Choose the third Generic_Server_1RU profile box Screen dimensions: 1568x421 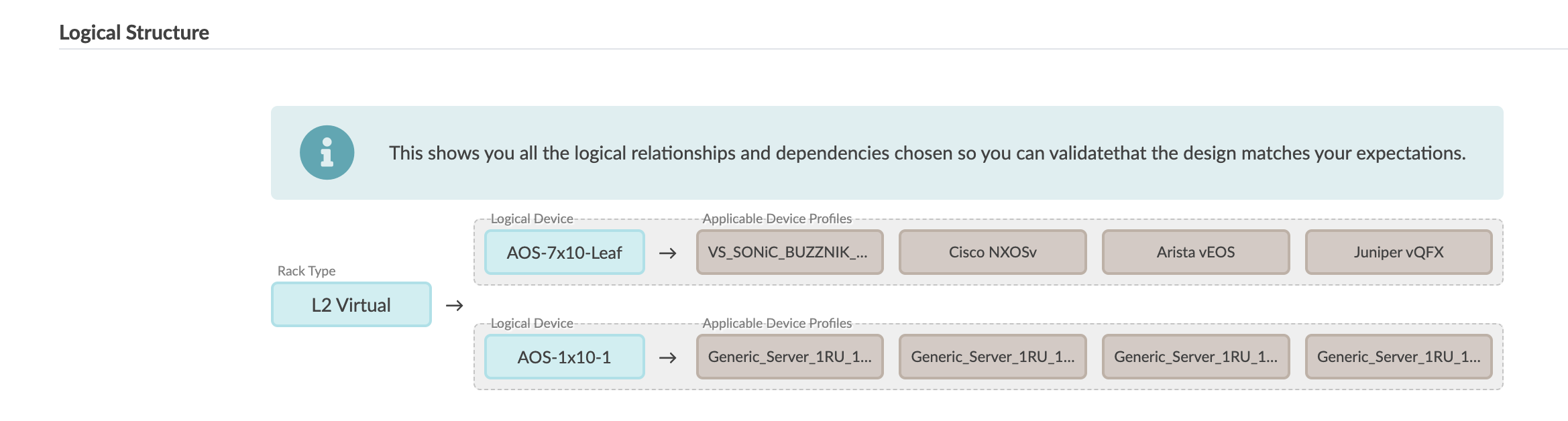tap(1195, 357)
